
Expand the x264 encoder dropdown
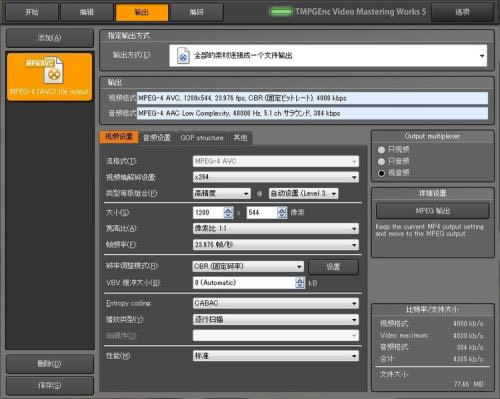pyautogui.click(x=276, y=177)
